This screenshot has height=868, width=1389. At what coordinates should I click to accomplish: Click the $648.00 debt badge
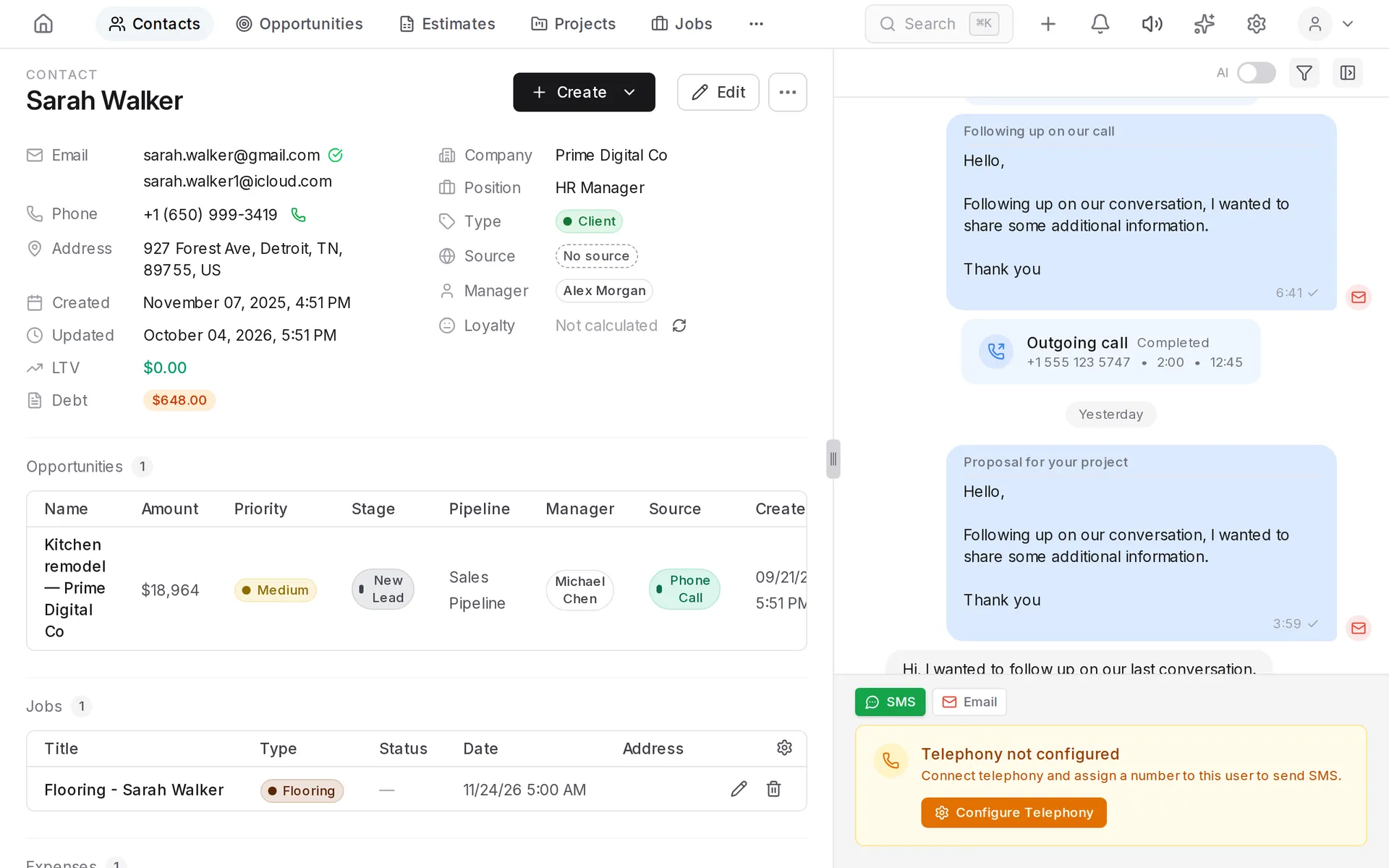click(179, 400)
